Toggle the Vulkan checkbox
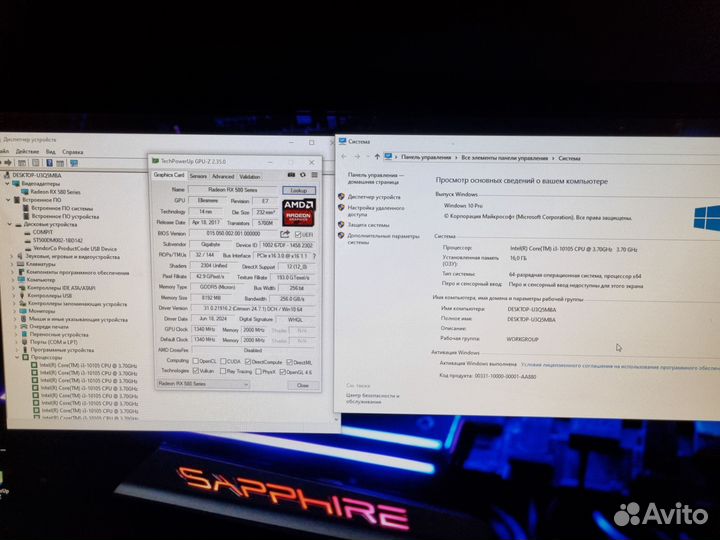 pos(194,370)
